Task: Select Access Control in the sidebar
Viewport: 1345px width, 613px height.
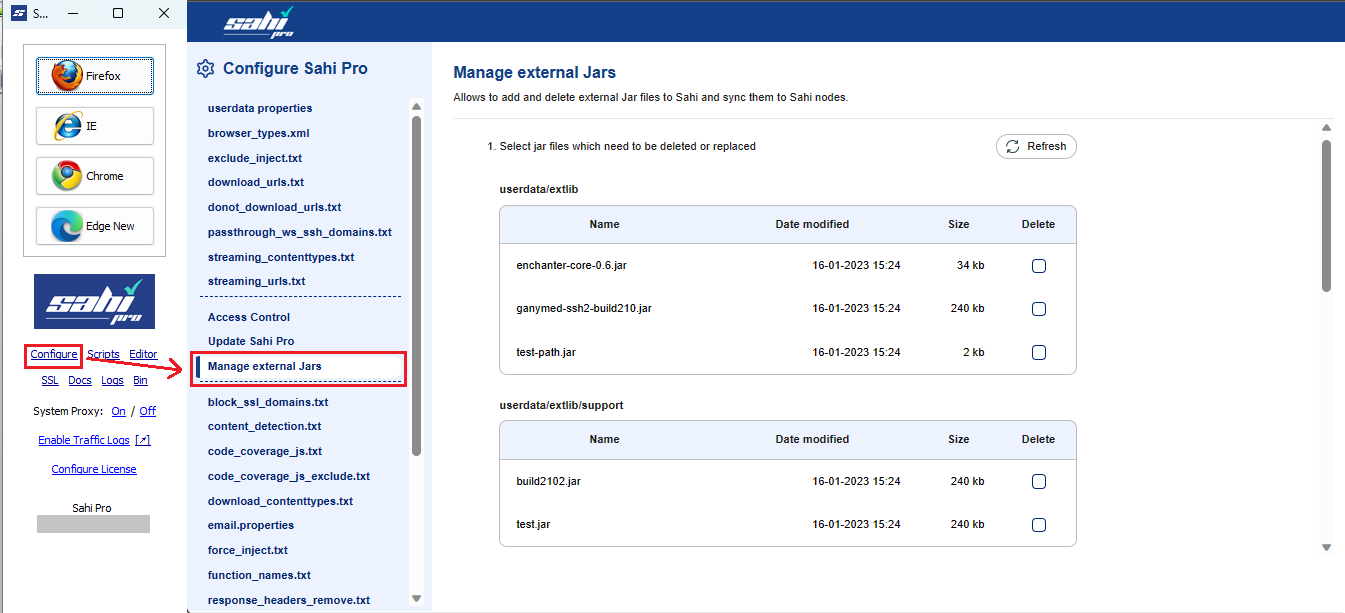Action: pyautogui.click(x=249, y=317)
